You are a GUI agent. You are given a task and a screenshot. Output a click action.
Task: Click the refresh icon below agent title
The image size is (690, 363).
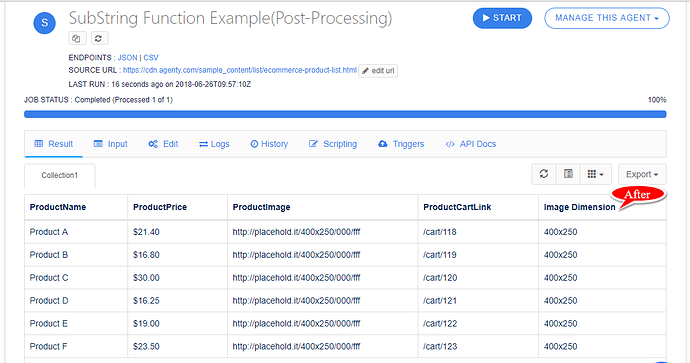tap(99, 38)
